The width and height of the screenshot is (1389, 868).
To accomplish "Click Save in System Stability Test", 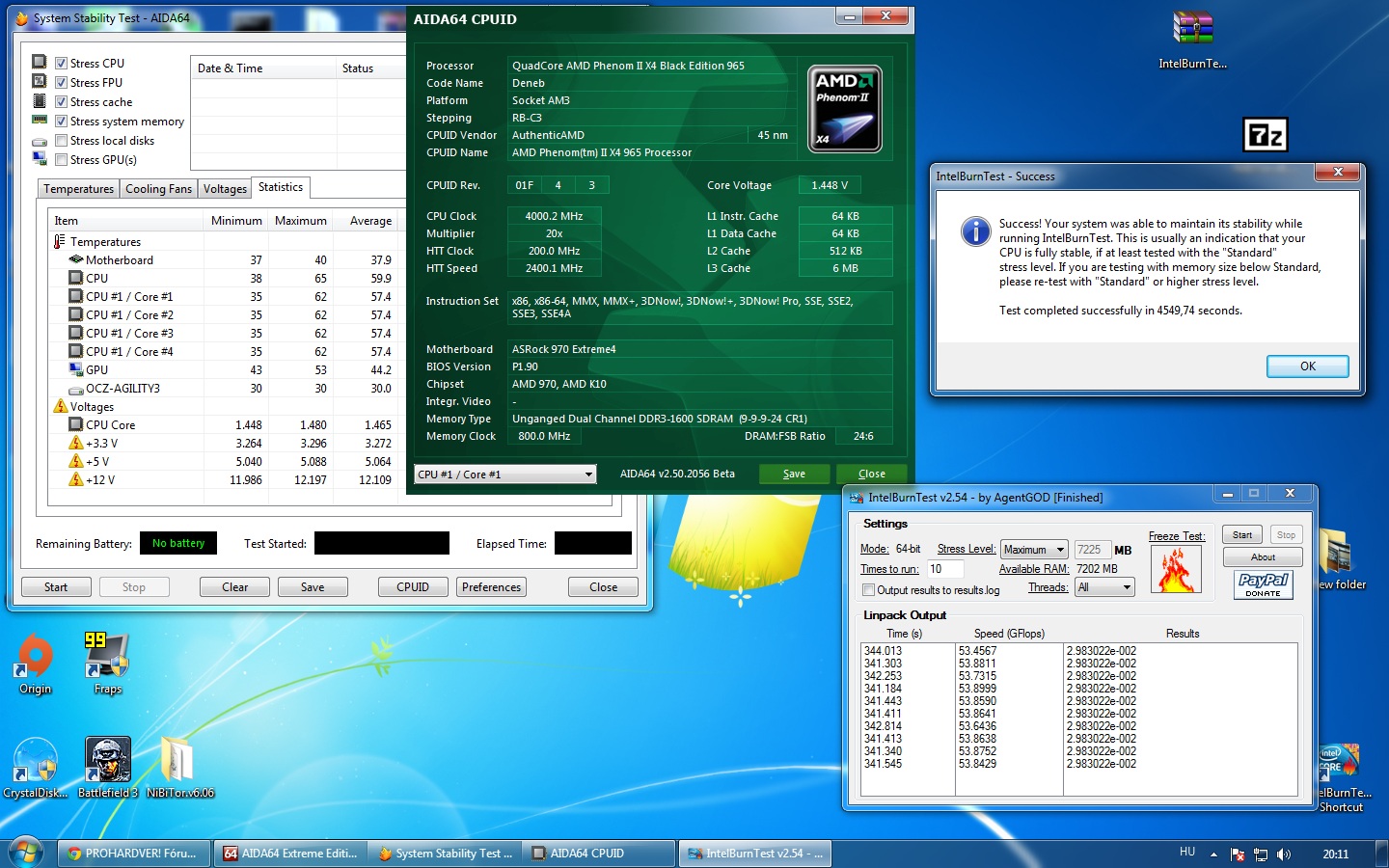I will (313, 586).
